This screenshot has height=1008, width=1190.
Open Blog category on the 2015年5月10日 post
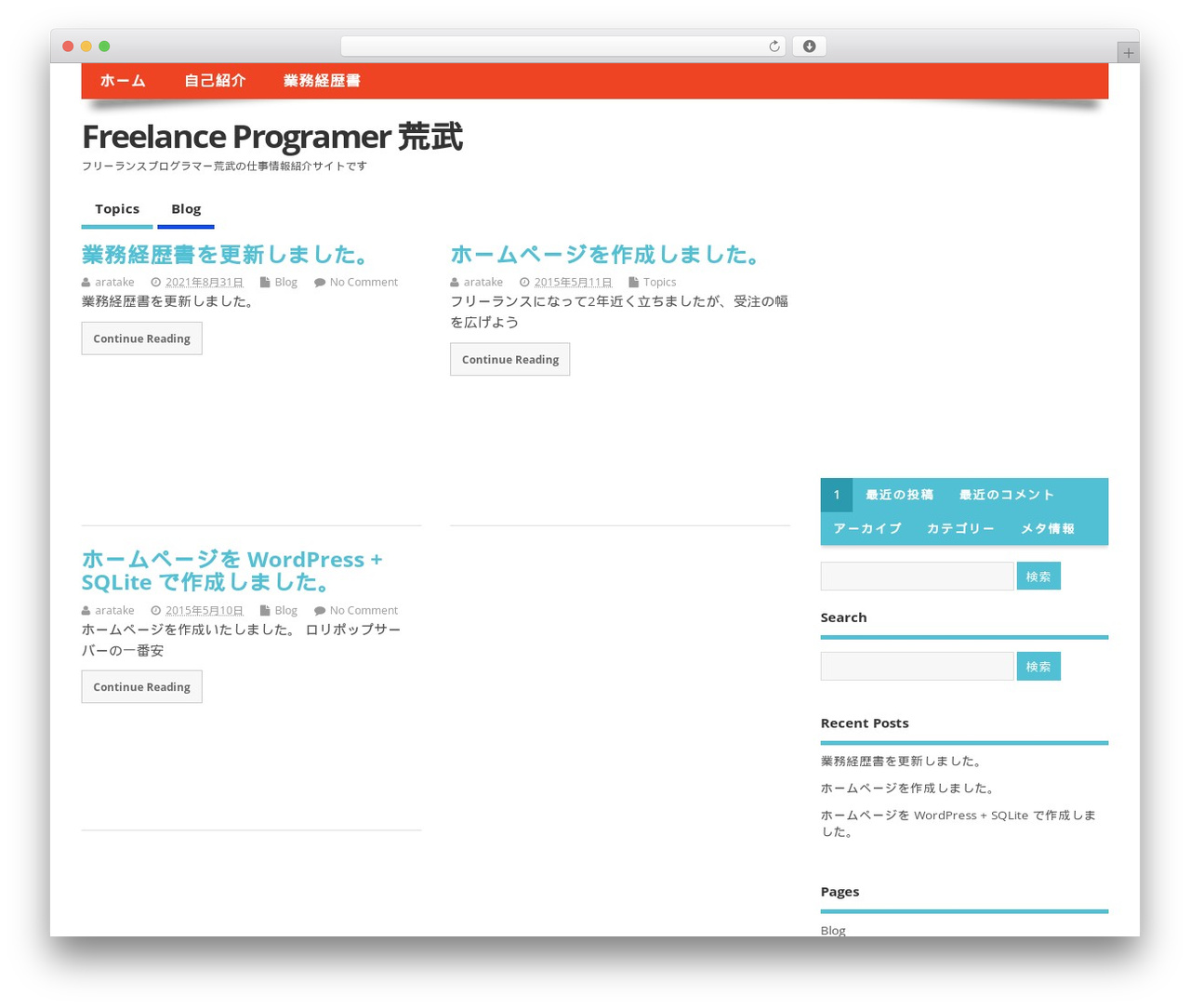(x=285, y=610)
